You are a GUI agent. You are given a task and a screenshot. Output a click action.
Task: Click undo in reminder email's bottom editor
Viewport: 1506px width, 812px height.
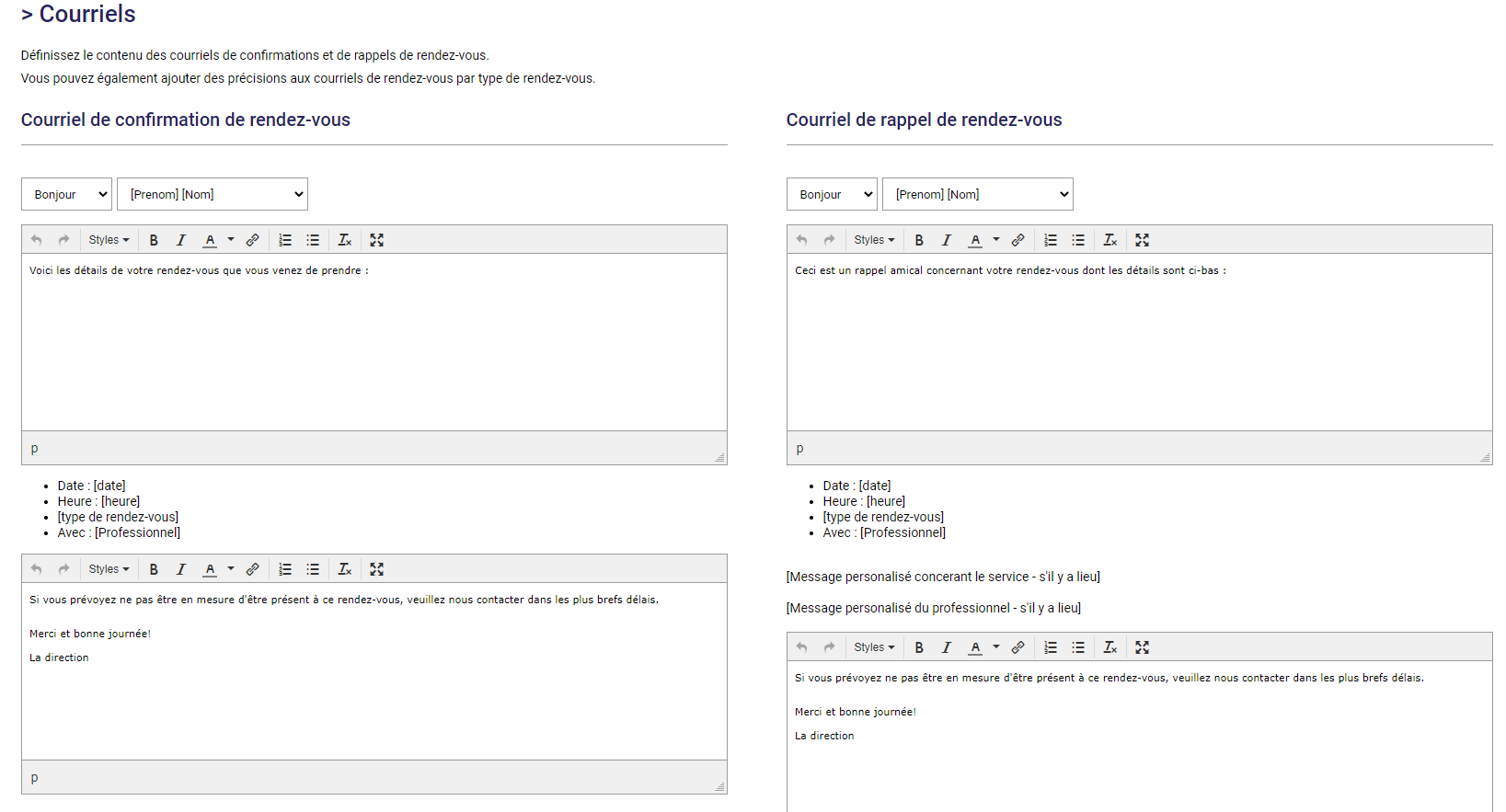click(x=801, y=647)
